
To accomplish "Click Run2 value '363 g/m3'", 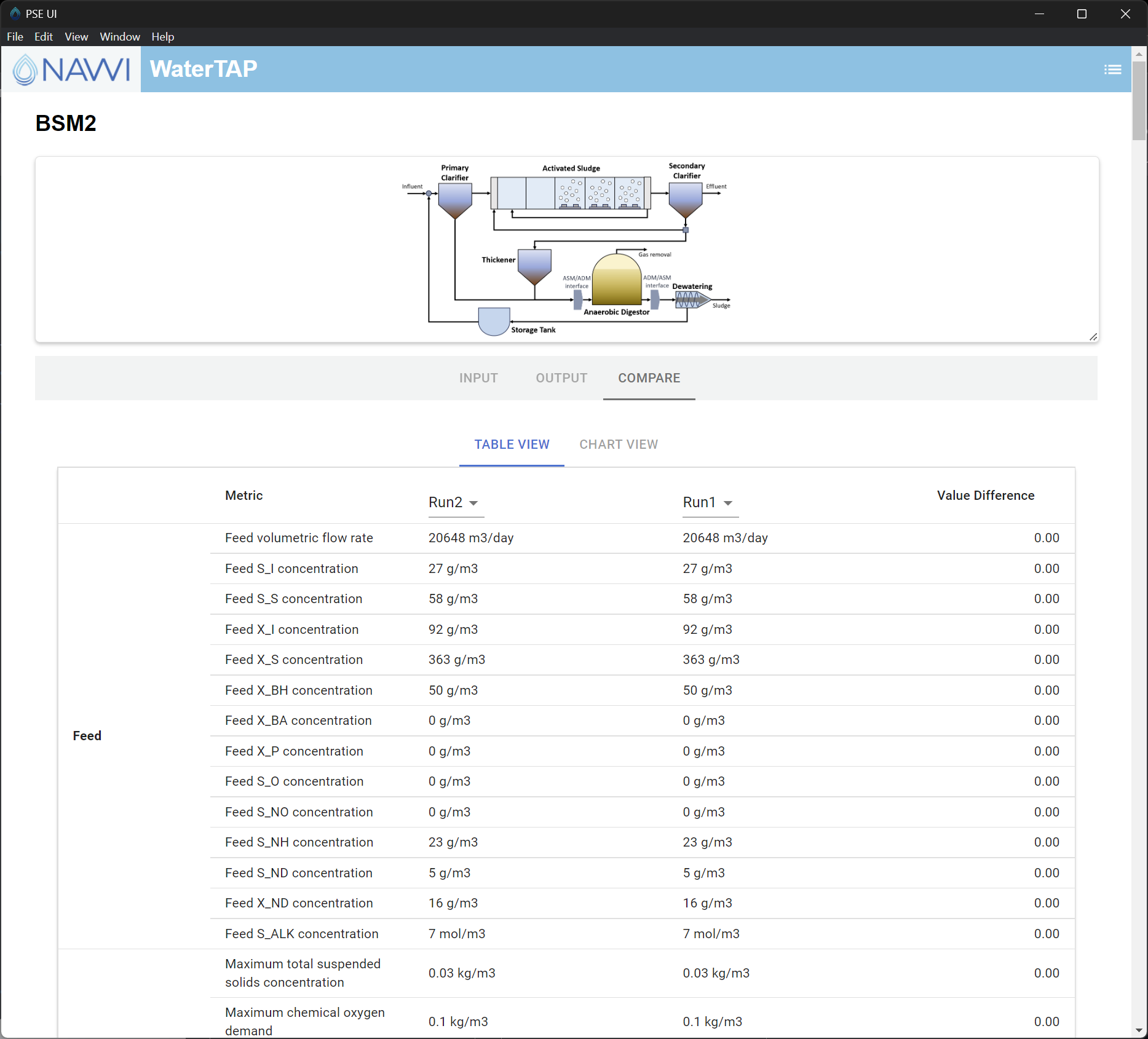I will click(x=457, y=660).
